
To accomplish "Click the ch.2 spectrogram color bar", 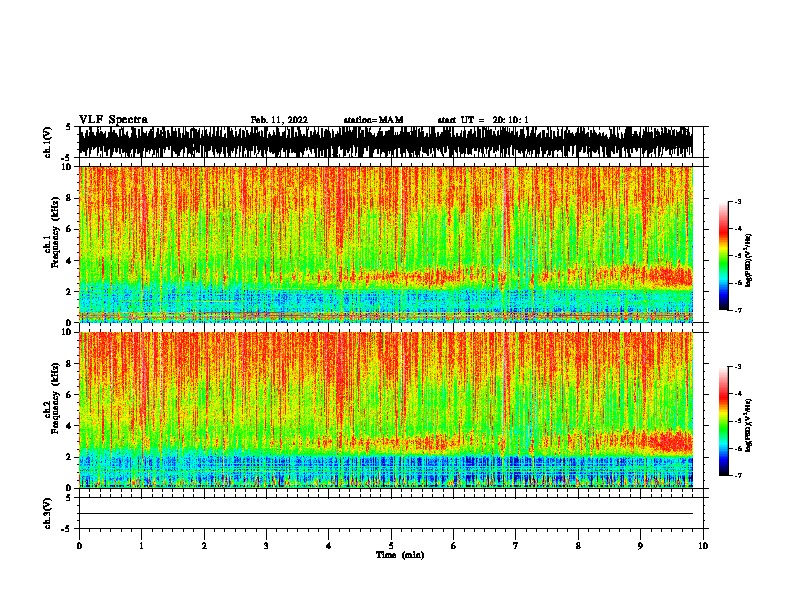I will click(723, 421).
